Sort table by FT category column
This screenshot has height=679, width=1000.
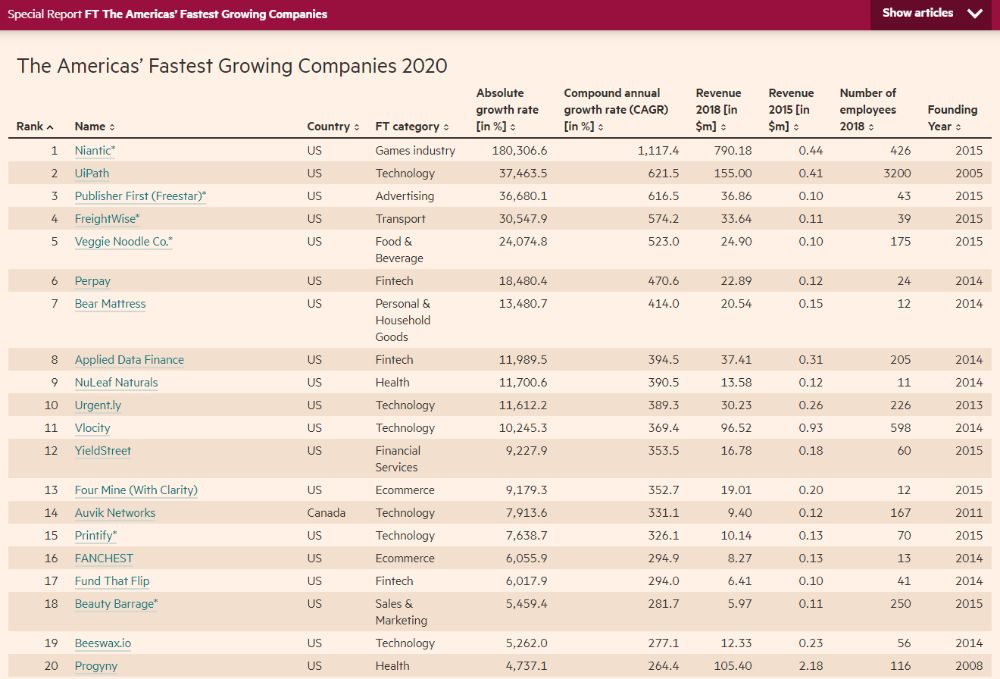pyautogui.click(x=412, y=126)
